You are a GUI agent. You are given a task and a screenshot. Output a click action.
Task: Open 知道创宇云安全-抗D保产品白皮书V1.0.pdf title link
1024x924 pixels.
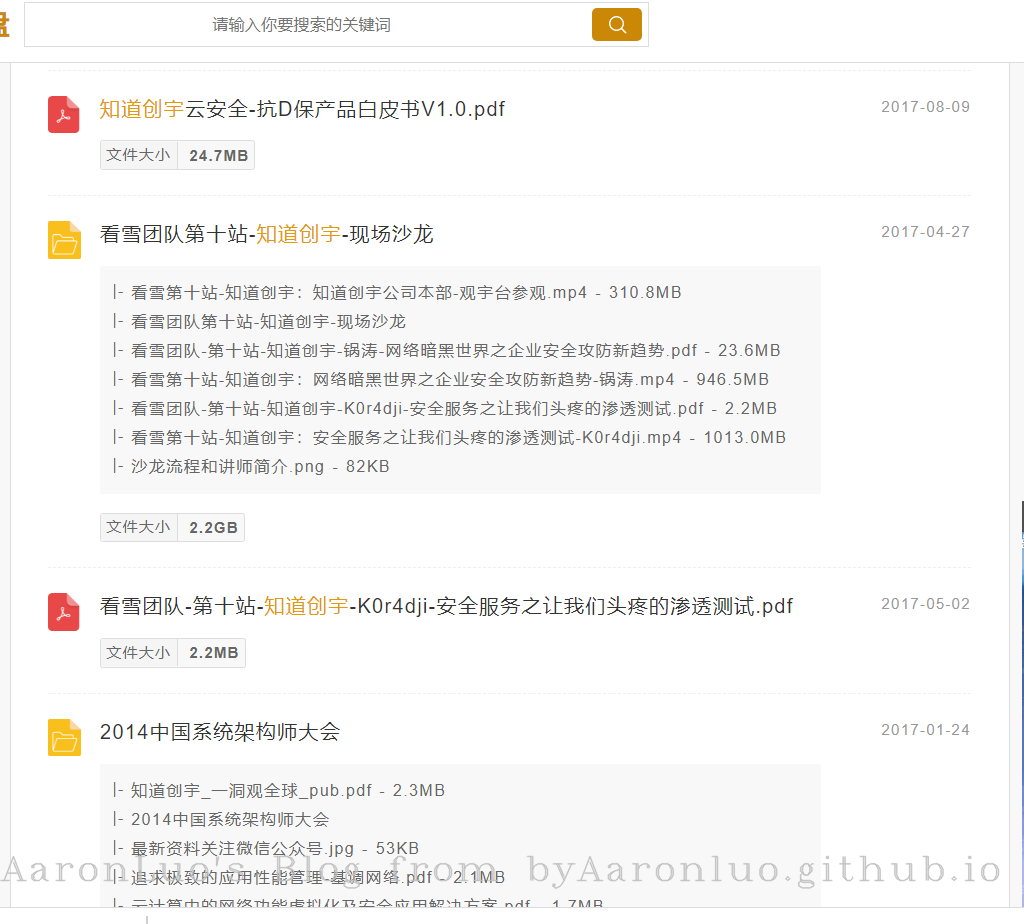(x=302, y=109)
